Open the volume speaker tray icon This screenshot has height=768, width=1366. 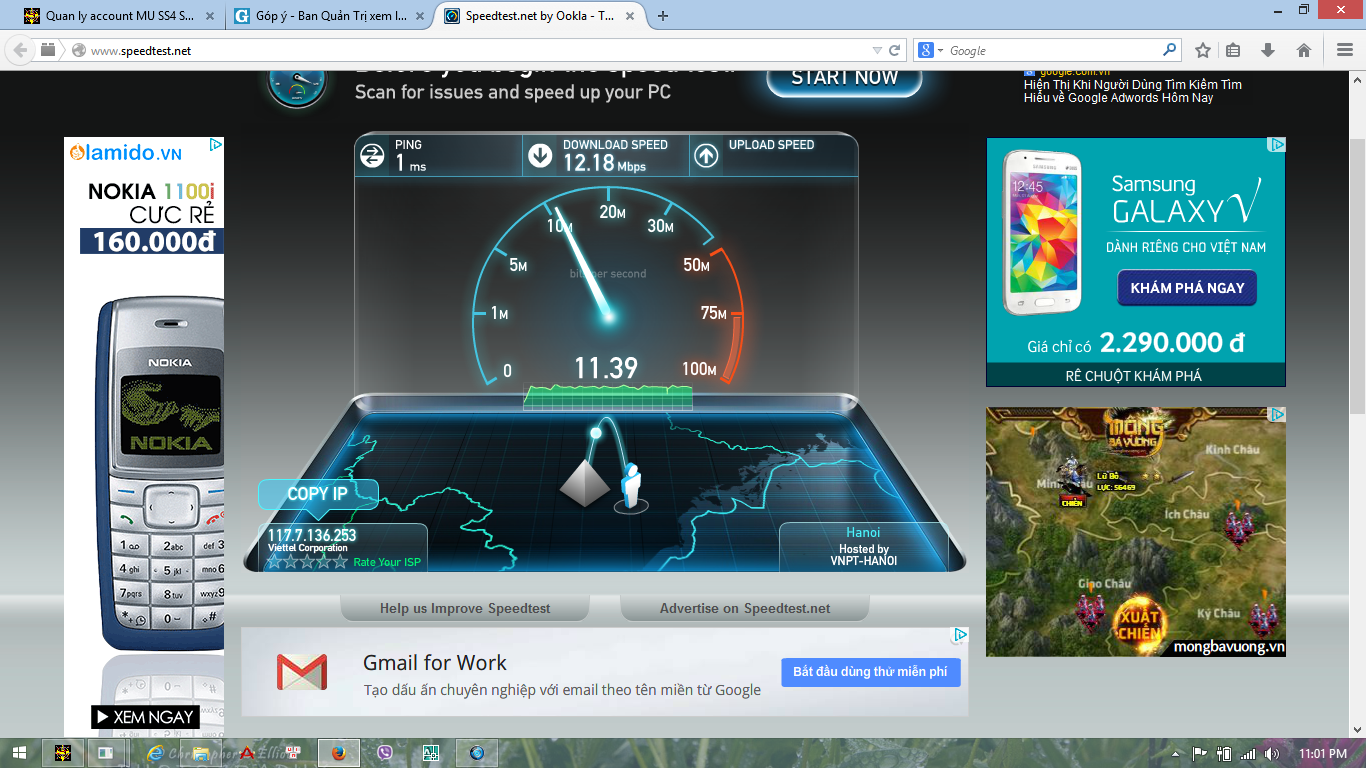pos(1272,753)
